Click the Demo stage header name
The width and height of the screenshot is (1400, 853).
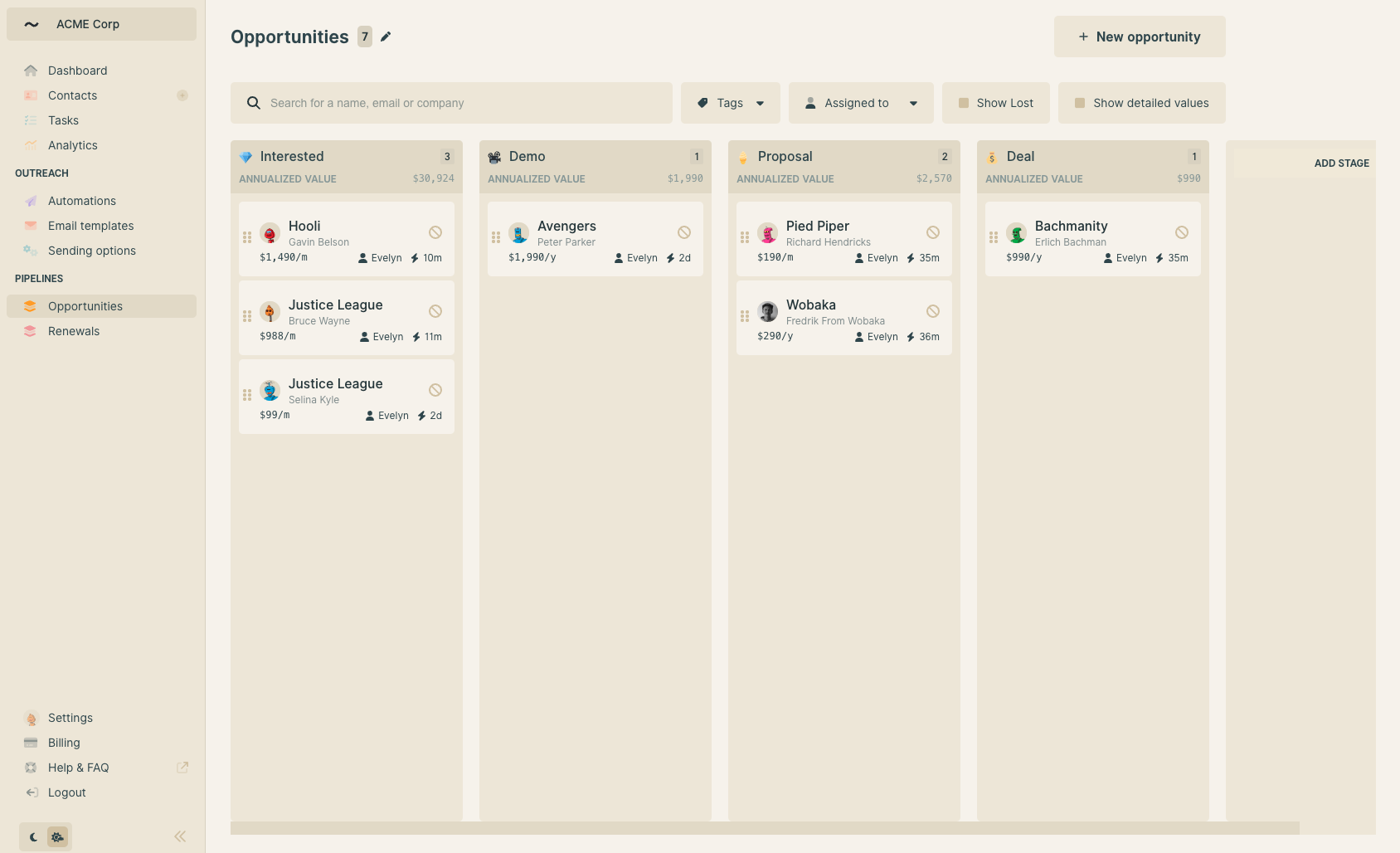coord(527,156)
